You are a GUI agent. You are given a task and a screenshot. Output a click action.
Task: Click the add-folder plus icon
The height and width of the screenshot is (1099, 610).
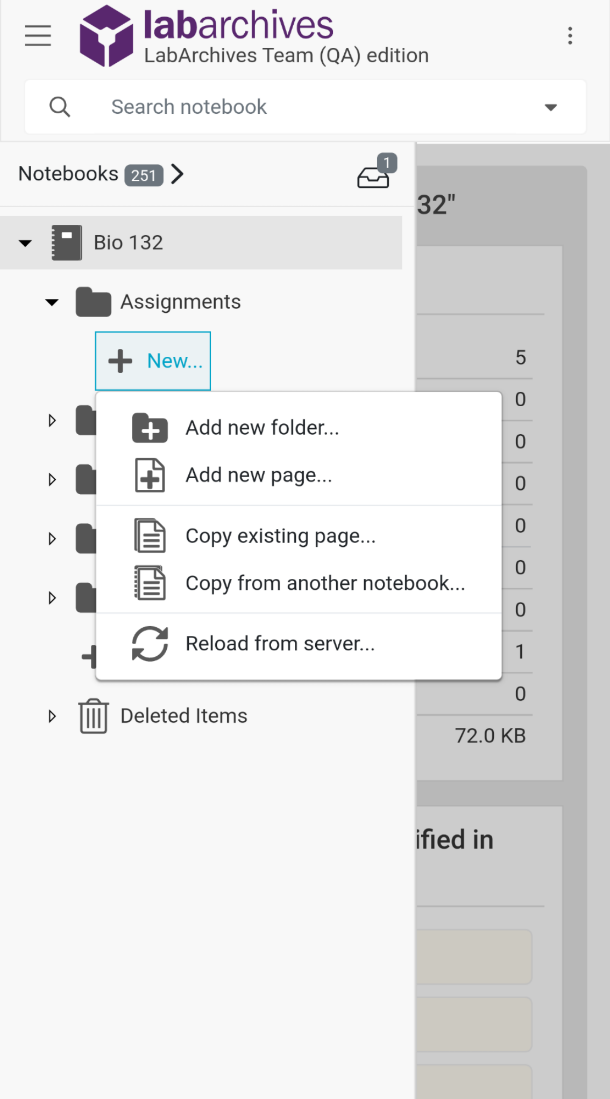coord(150,428)
